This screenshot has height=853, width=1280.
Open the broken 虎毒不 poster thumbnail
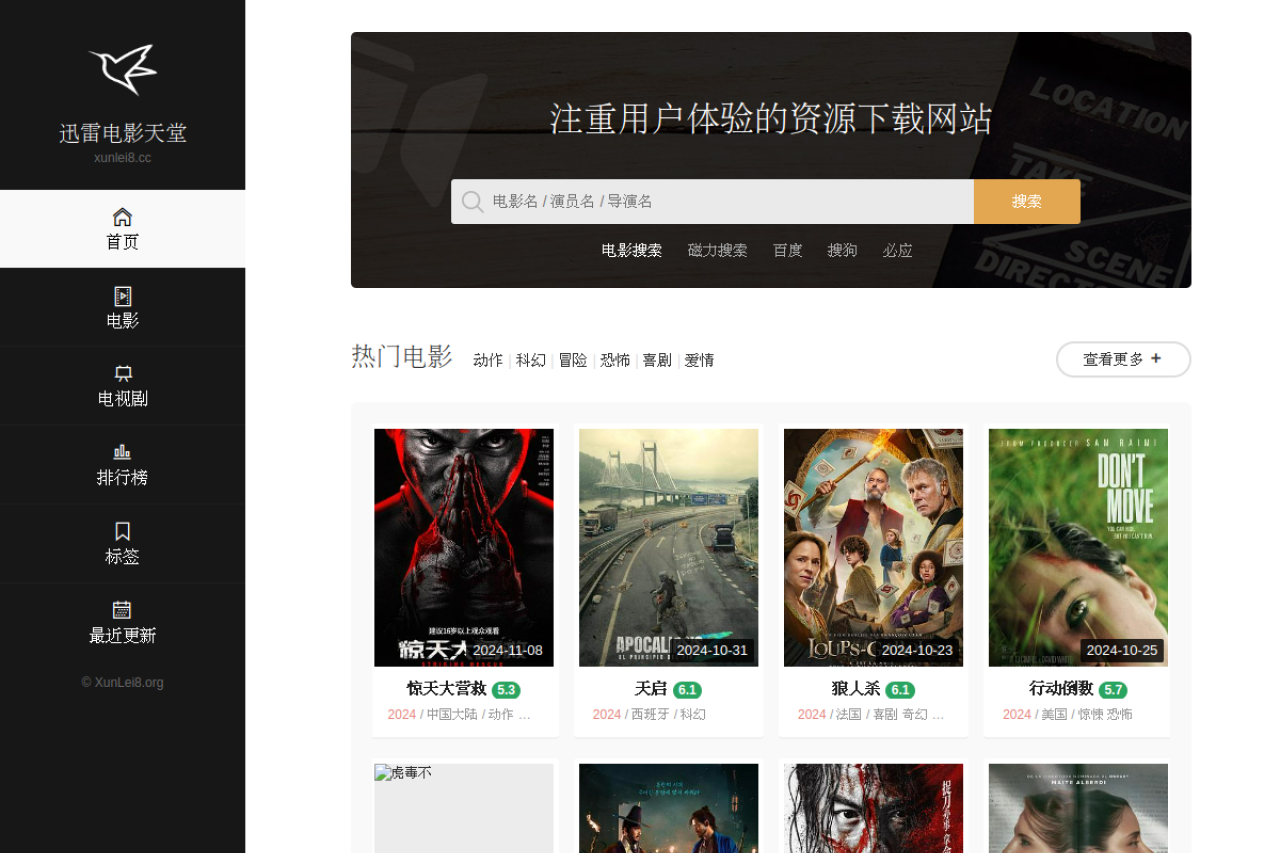tap(464, 808)
